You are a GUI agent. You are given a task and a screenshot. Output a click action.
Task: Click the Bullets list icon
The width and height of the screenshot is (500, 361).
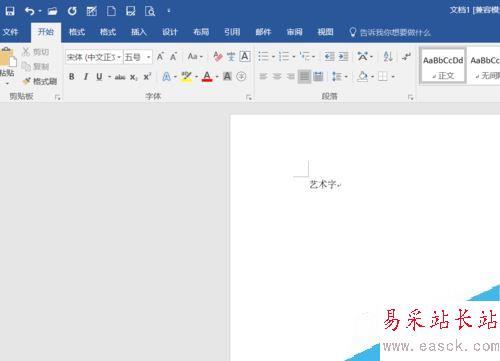click(x=263, y=56)
